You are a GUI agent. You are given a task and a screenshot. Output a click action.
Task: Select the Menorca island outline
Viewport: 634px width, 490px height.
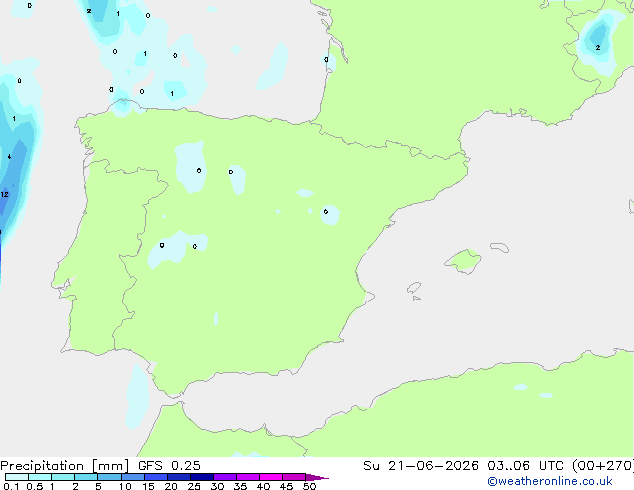point(500,247)
